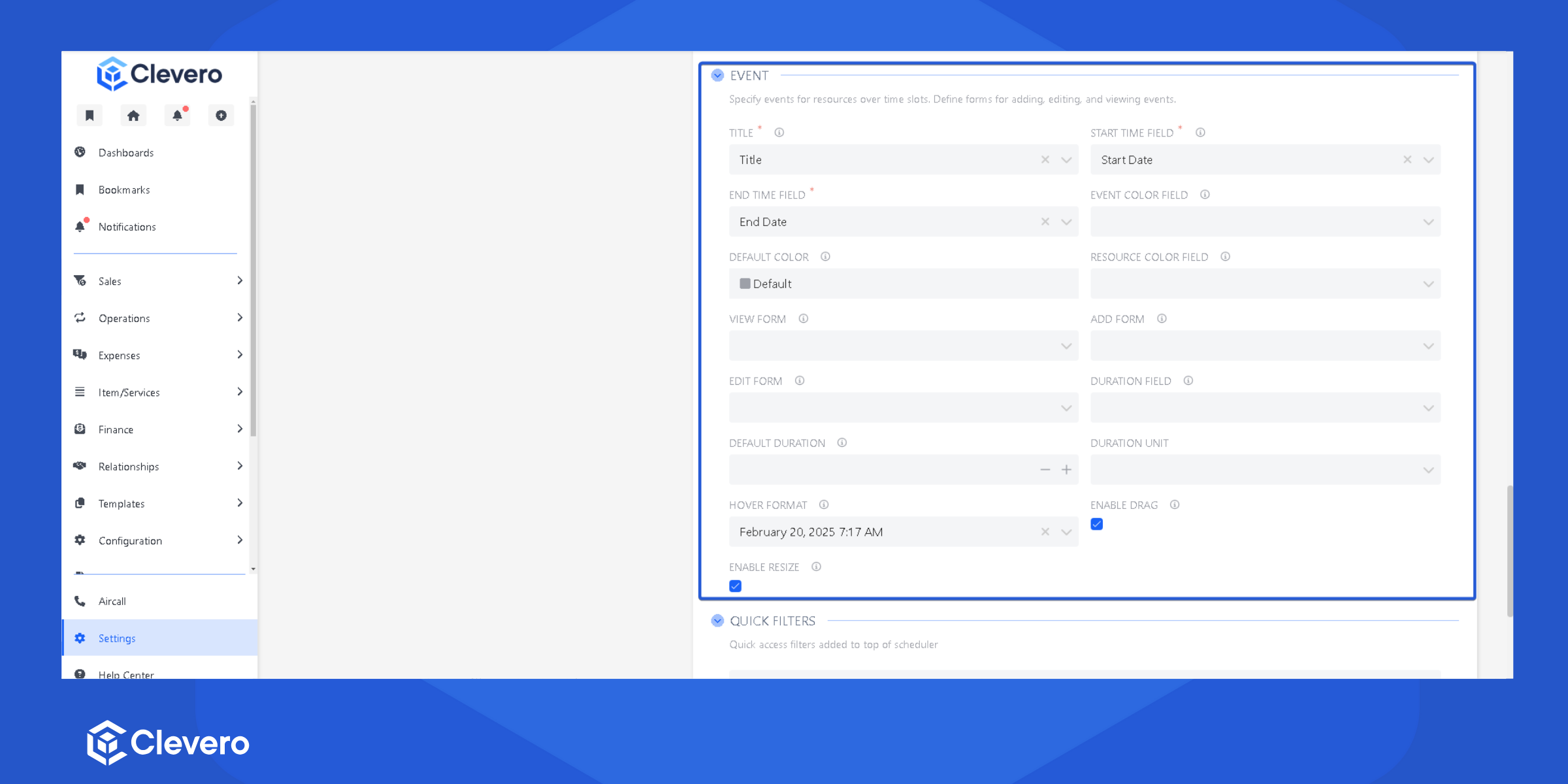Screen dimensions: 1568x784
Task: Open the bell notification icon at top
Action: tap(177, 116)
